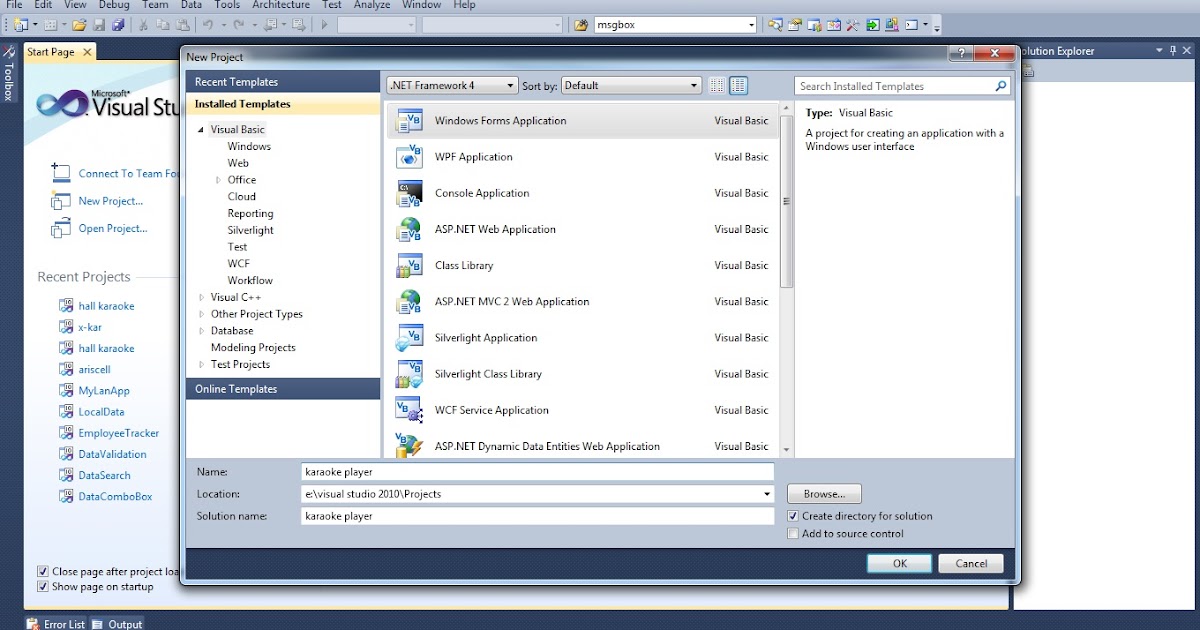Open the .NET Framework 4 dropdown
The image size is (1200, 630).
[x=452, y=86]
